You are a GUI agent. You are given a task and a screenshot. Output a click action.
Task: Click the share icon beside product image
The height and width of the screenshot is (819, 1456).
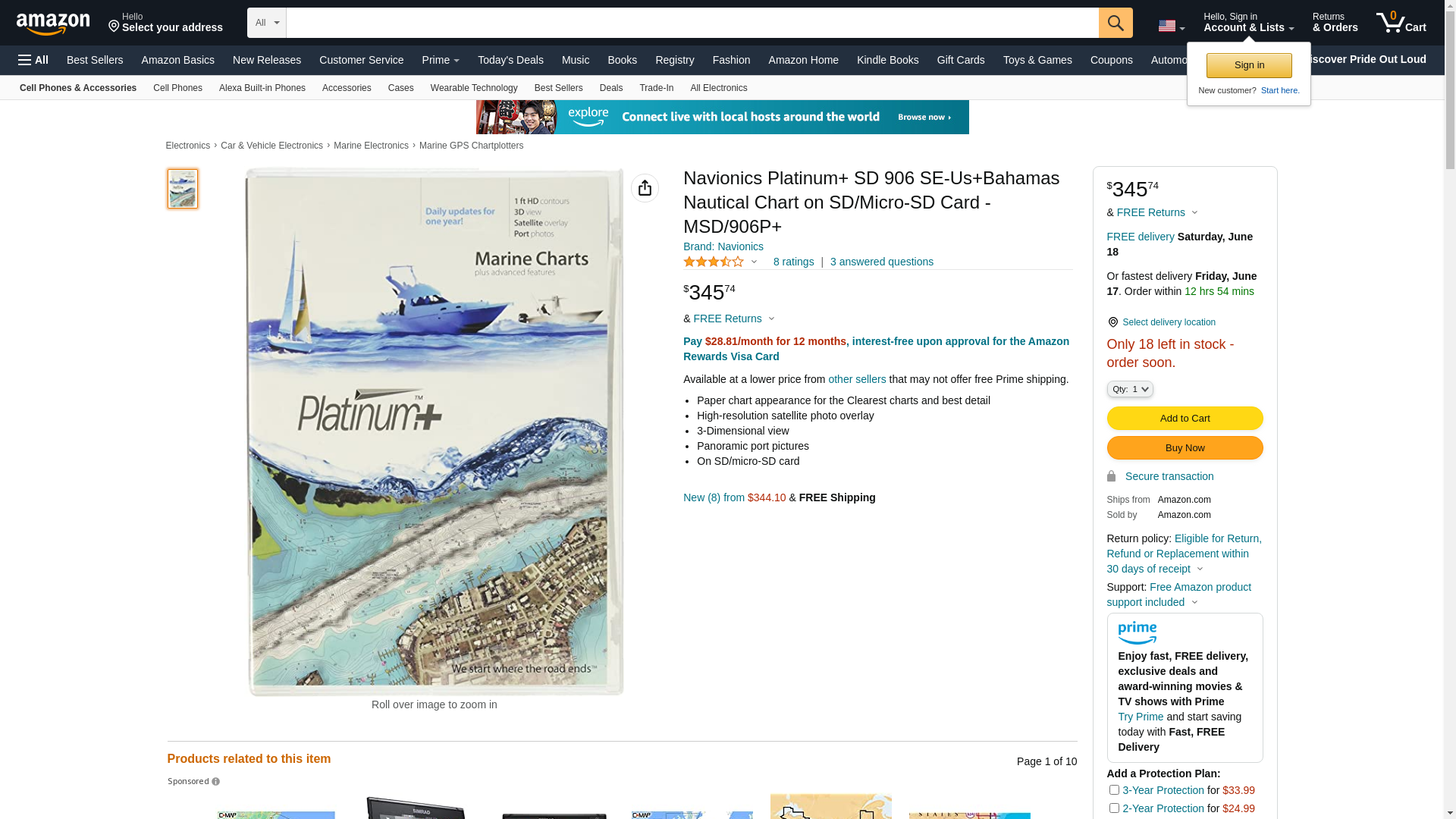pyautogui.click(x=645, y=188)
